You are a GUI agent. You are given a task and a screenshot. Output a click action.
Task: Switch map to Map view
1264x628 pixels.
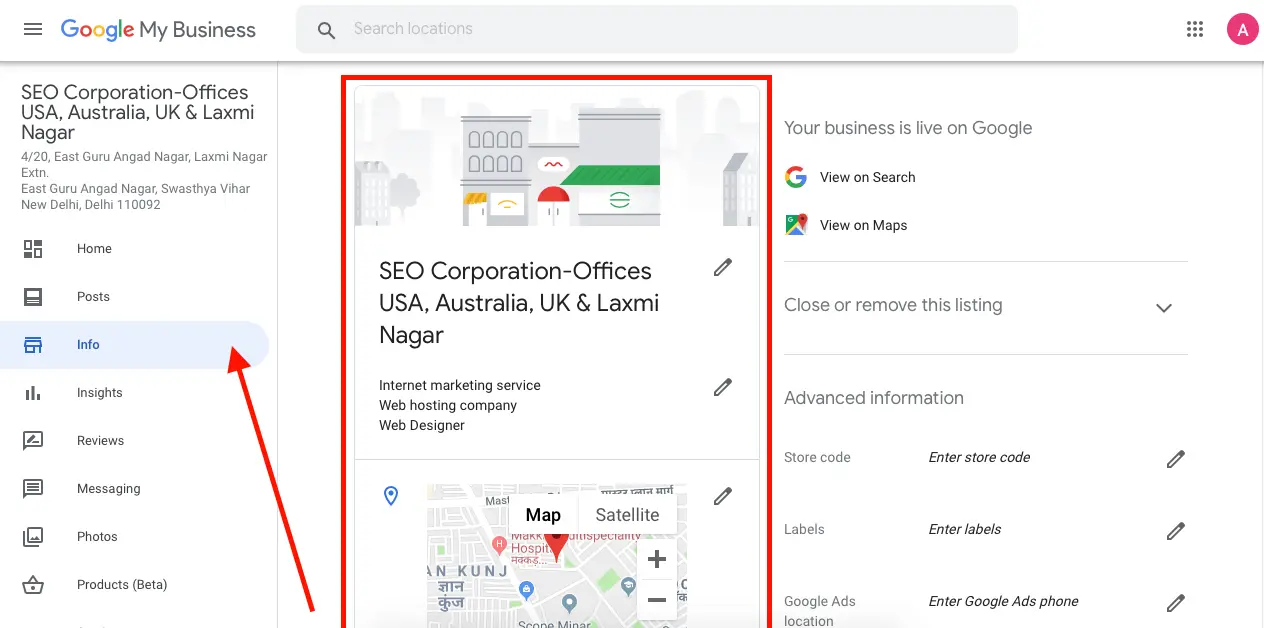pyautogui.click(x=543, y=515)
